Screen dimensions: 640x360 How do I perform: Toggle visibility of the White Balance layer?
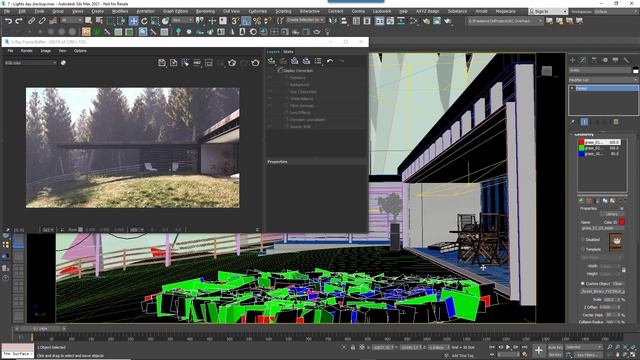click(x=270, y=99)
